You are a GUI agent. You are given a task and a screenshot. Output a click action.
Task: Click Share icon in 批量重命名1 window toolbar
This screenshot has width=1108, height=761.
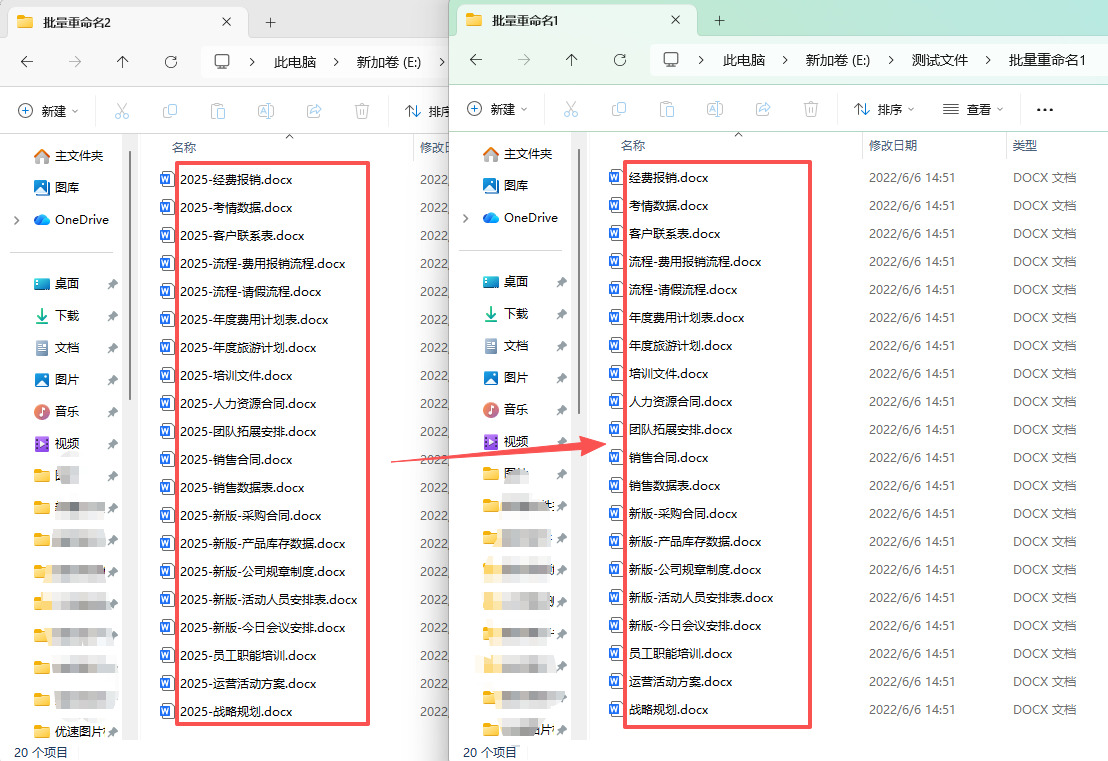[762, 109]
